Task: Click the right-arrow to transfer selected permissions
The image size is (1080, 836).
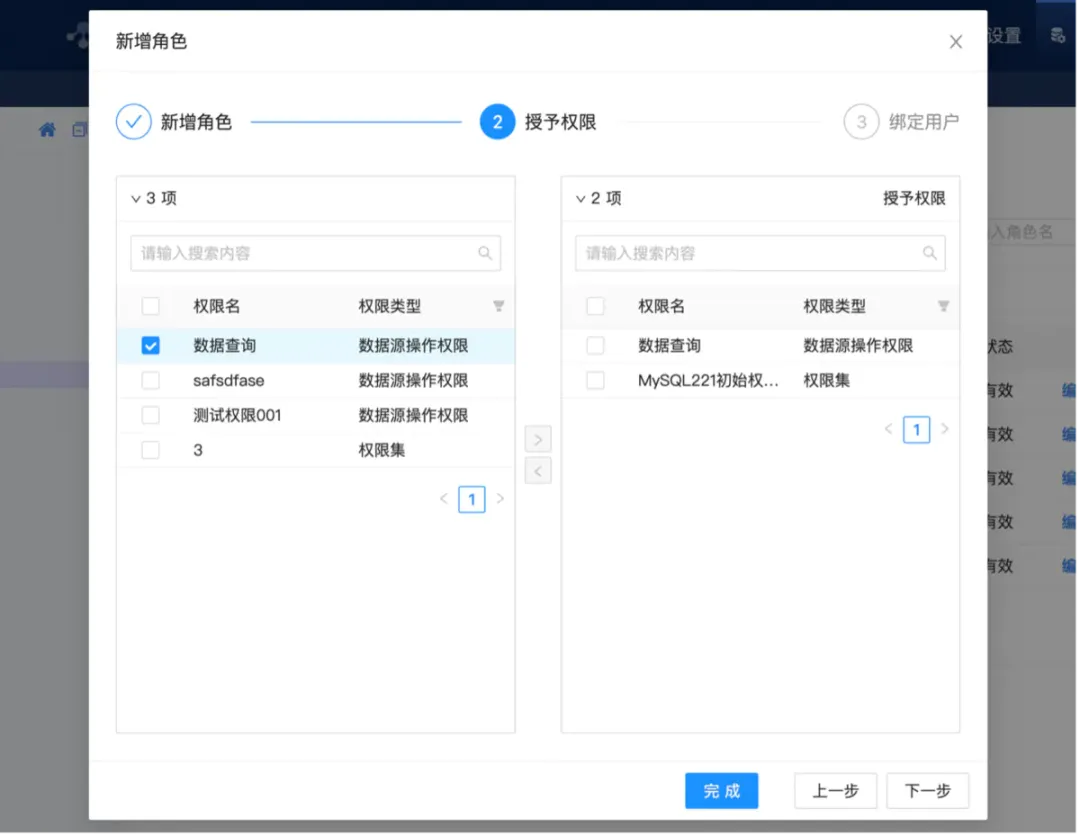Action: [x=538, y=438]
